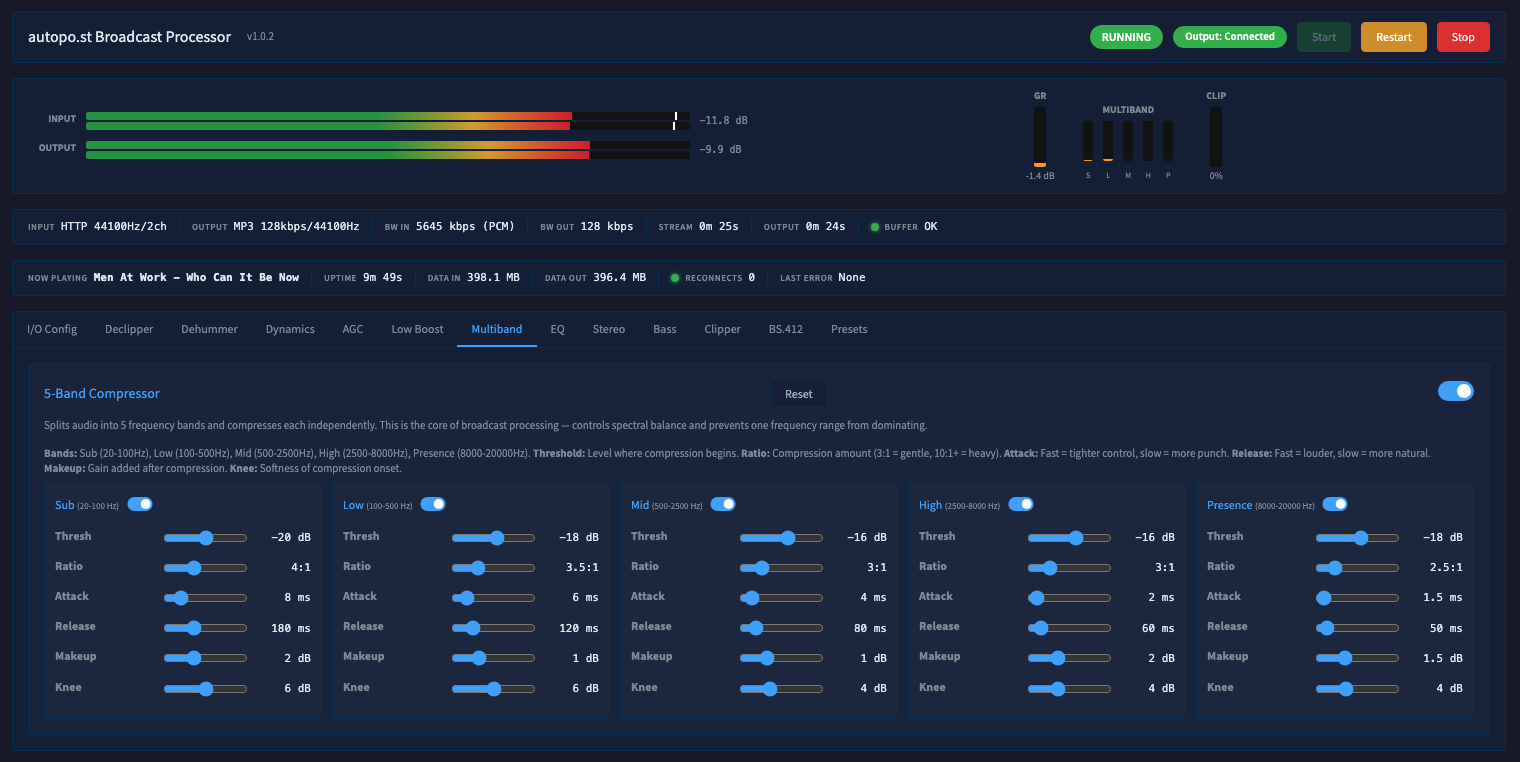Viewport: 1520px width, 762px height.
Task: Click the GR gain reduction meter
Action: [1040, 137]
